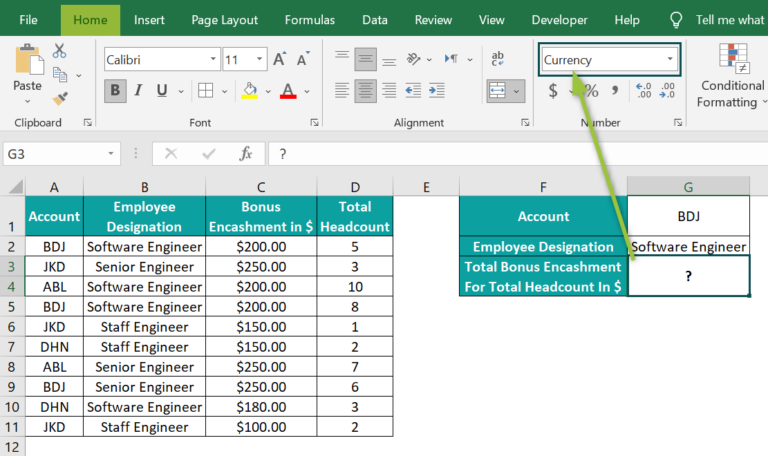Toggle Bold formatting
This screenshot has width=768, height=456.
point(115,91)
